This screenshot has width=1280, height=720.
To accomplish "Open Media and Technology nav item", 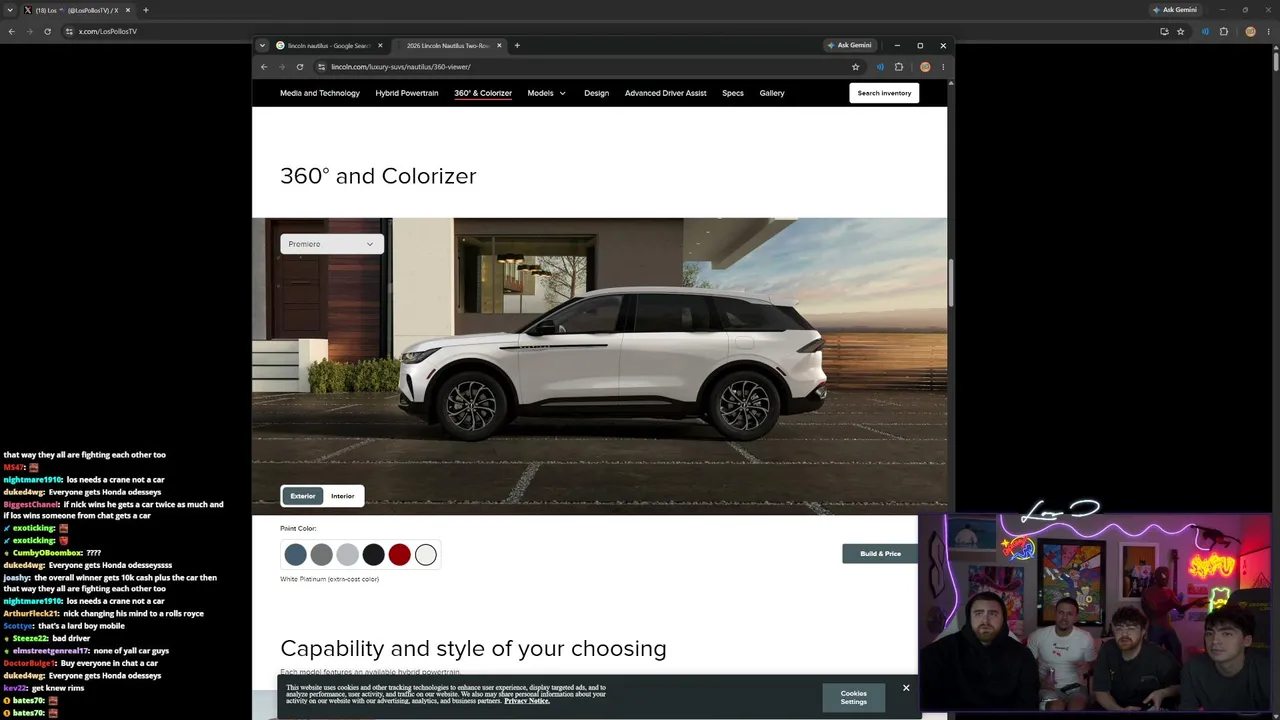I will coord(320,93).
